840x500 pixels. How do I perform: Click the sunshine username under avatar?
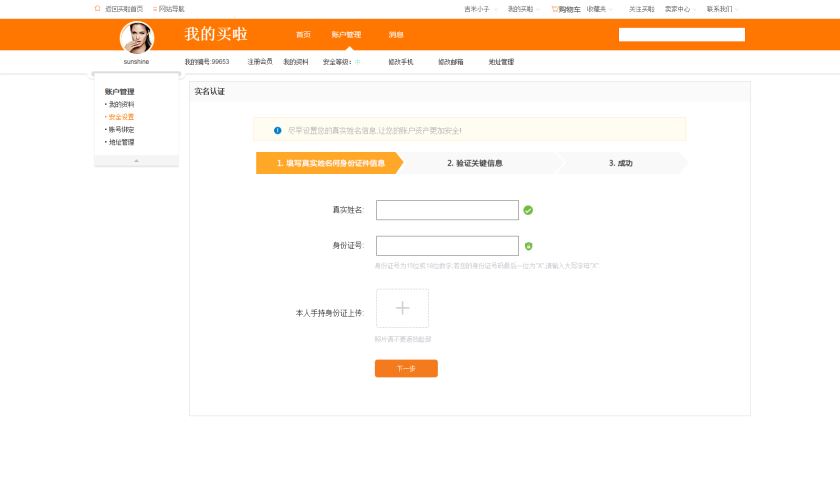coord(137,62)
